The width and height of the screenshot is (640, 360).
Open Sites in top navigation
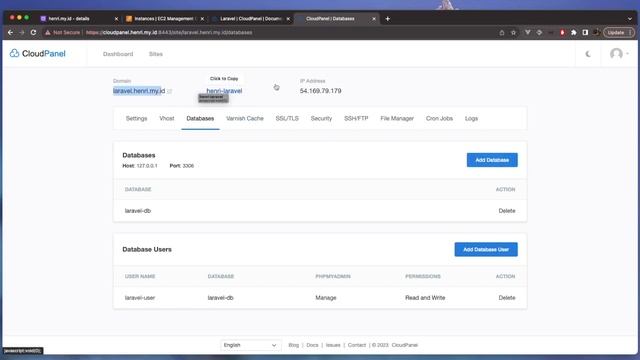point(156,54)
